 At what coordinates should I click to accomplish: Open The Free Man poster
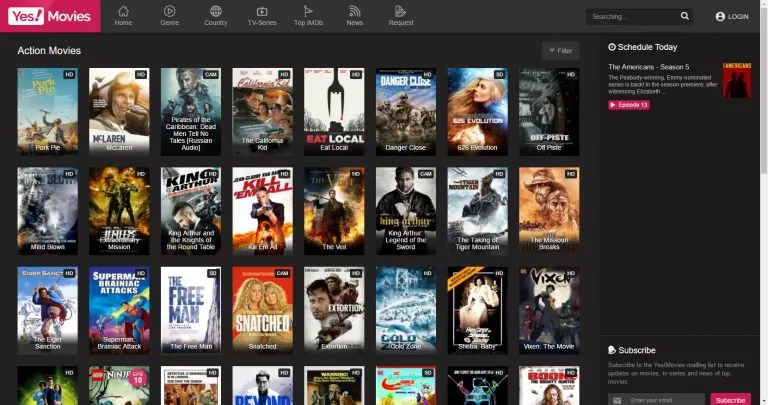[x=191, y=310]
